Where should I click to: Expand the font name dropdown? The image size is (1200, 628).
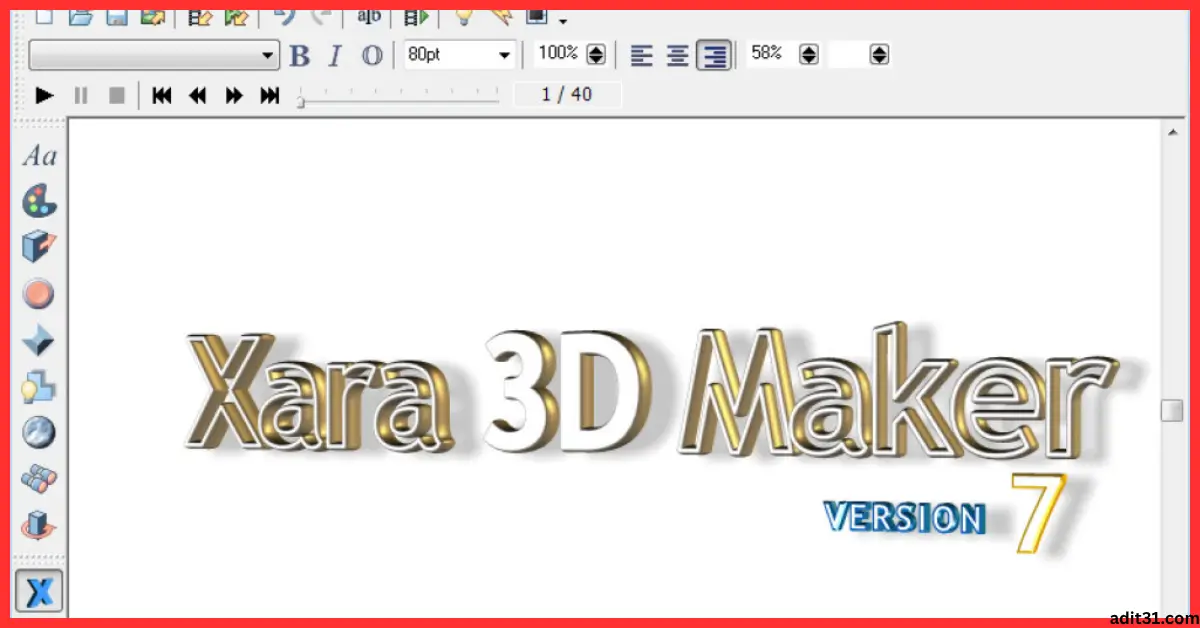pyautogui.click(x=268, y=56)
